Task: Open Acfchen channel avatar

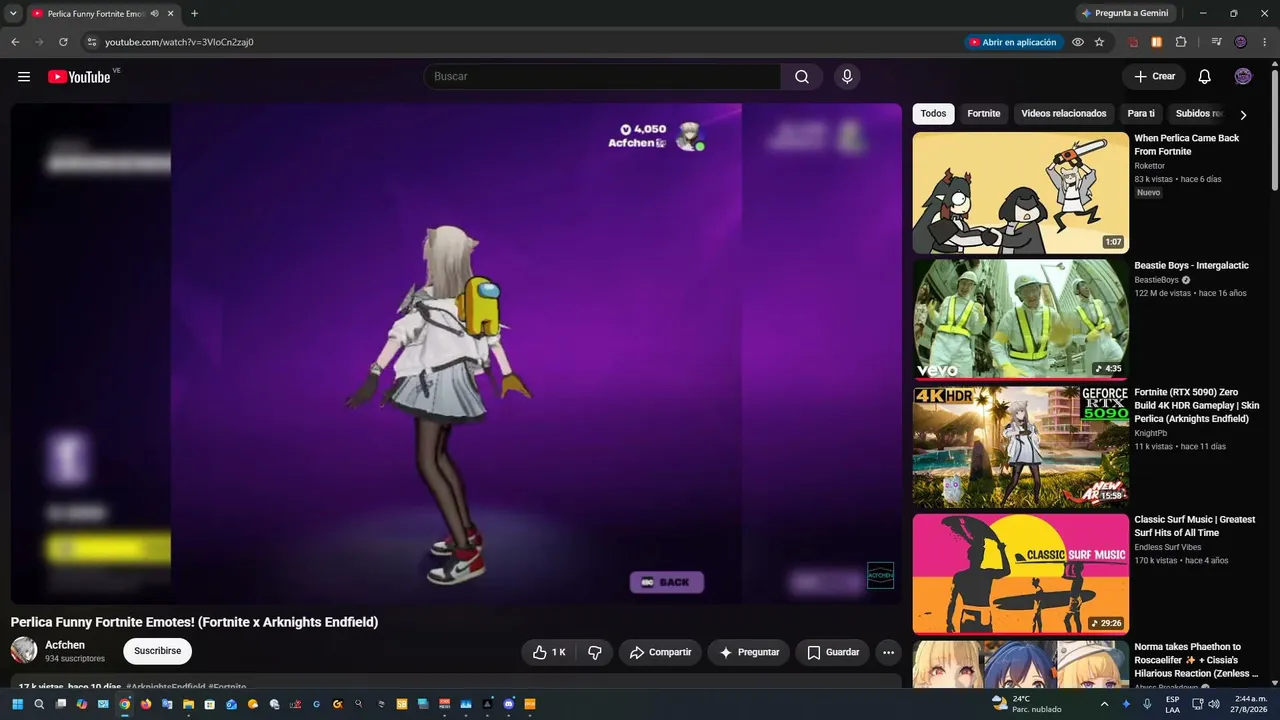Action: click(24, 650)
